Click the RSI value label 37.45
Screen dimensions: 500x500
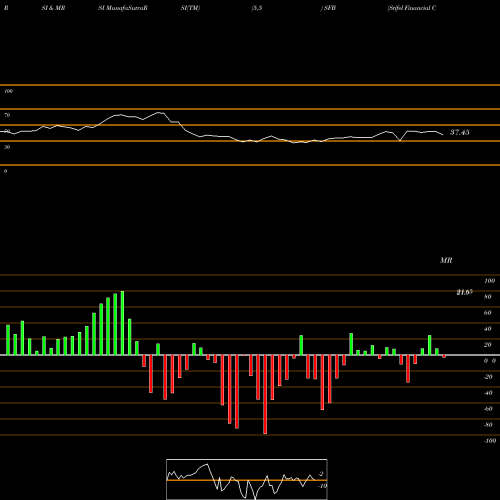[460, 132]
